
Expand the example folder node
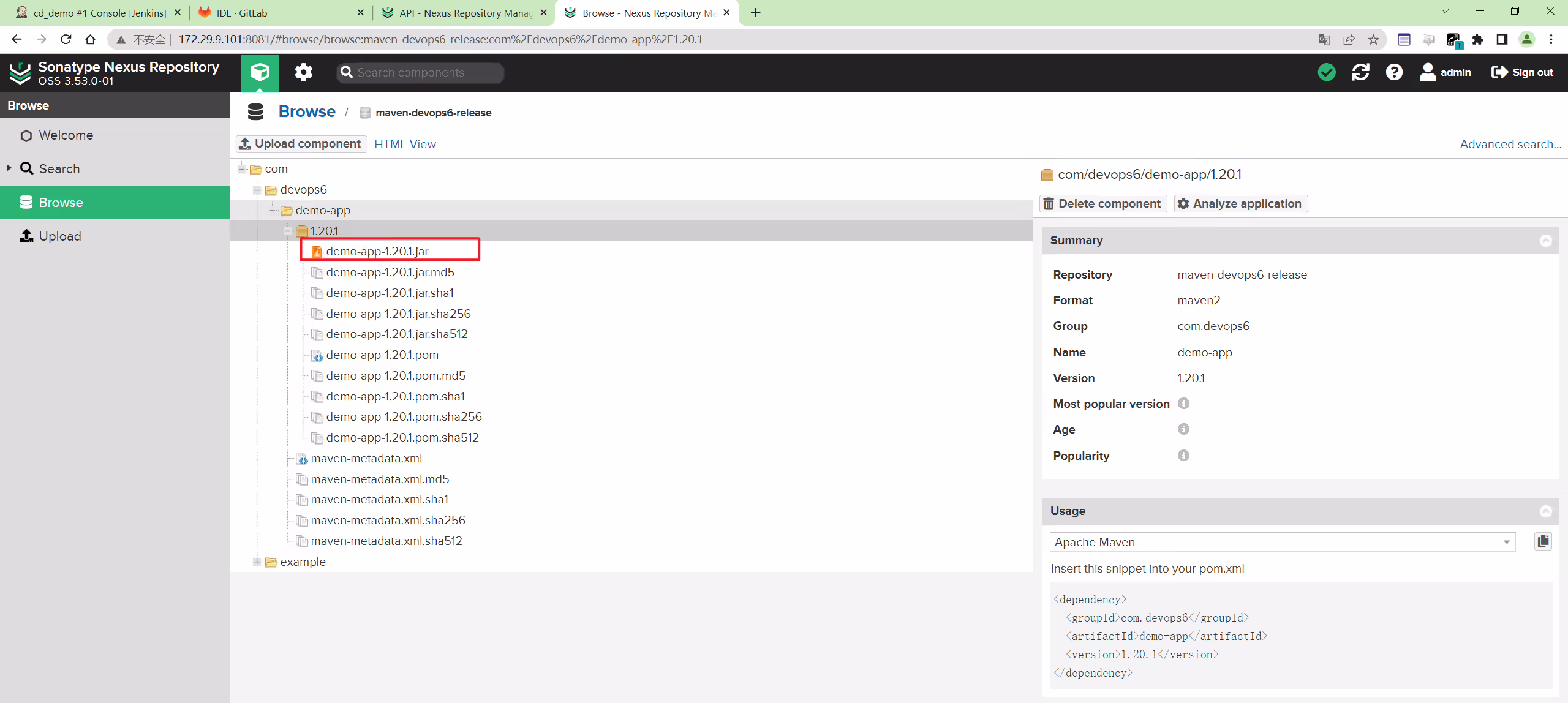pyautogui.click(x=257, y=562)
